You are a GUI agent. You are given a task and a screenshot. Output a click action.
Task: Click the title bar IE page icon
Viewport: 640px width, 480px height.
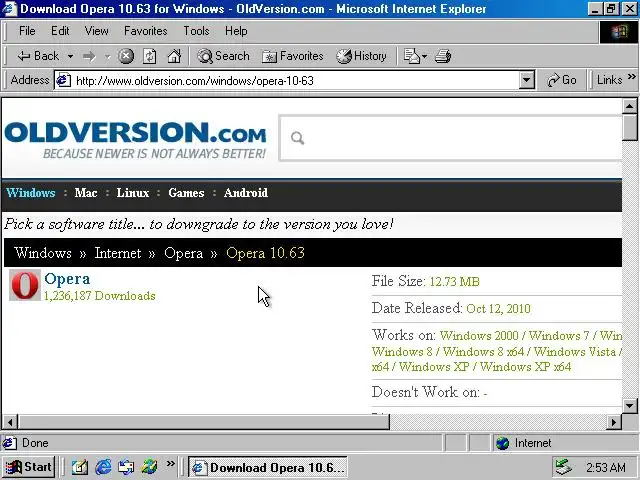tap(9, 9)
